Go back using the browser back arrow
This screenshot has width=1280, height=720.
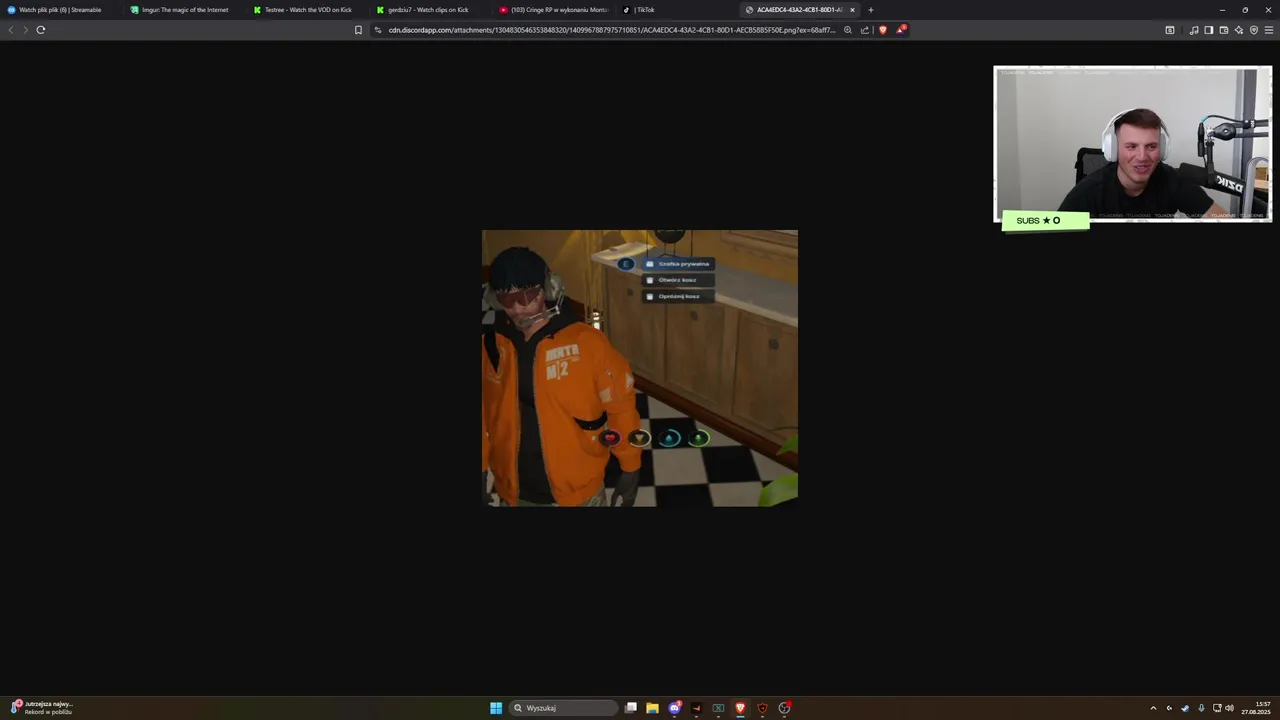coord(11,30)
